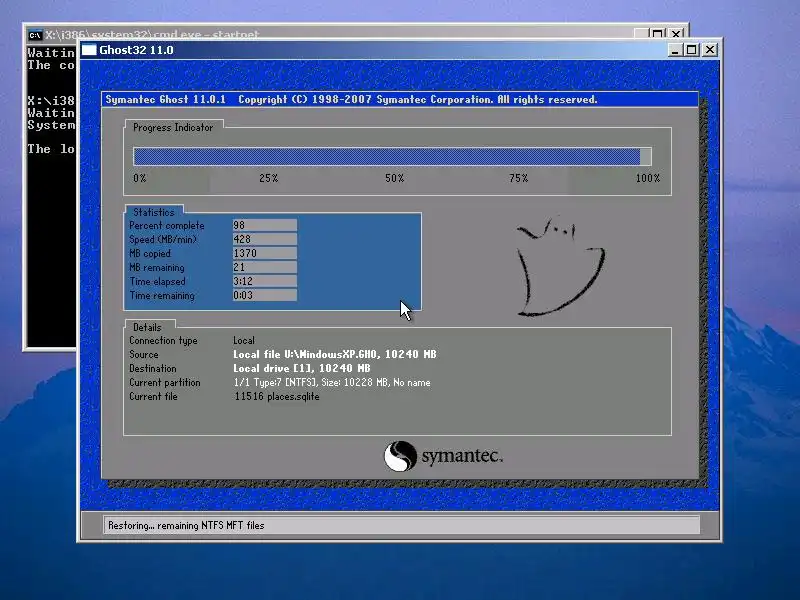
Task: Click the MB copied value 1370
Action: coord(264,253)
